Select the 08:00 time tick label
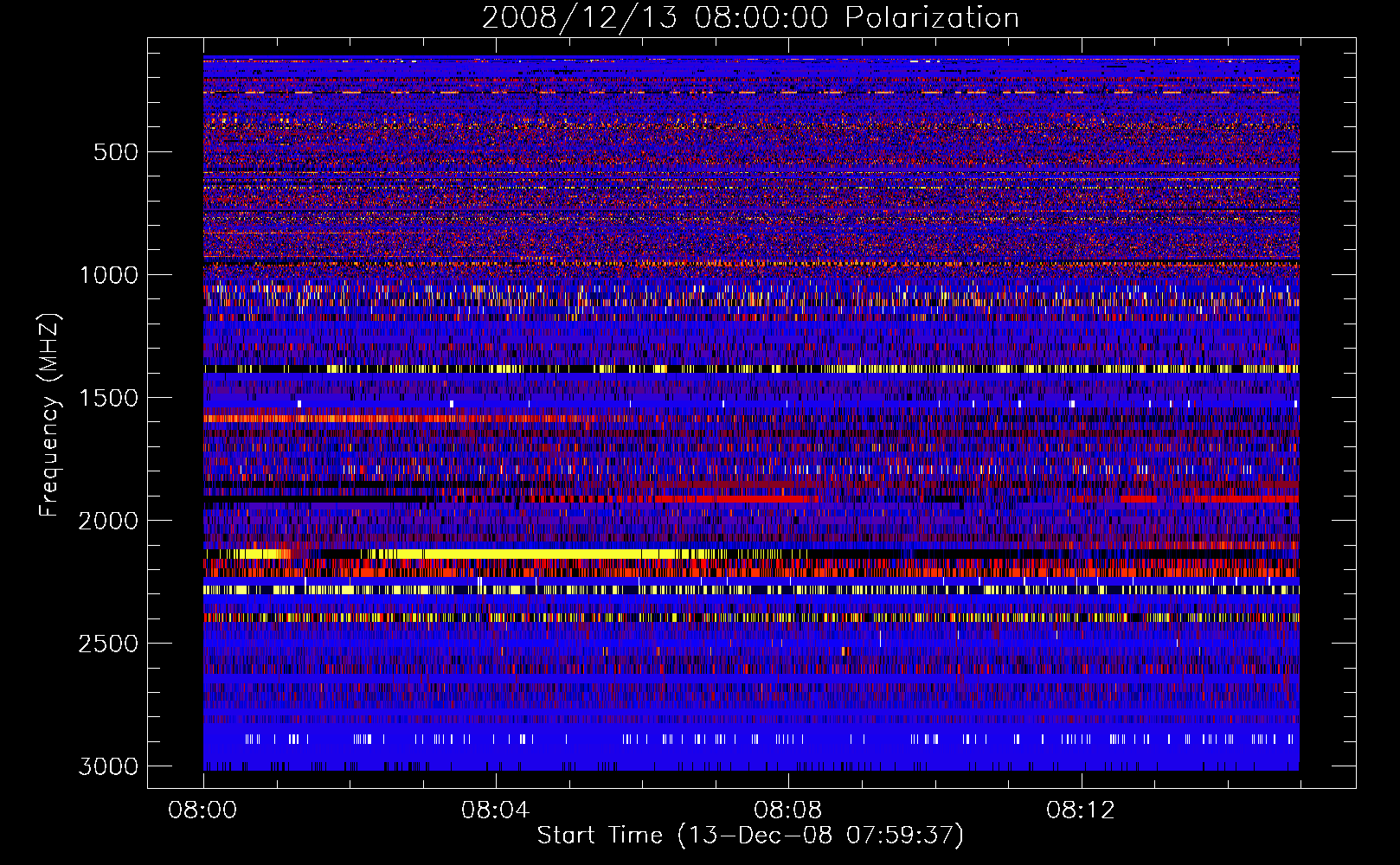The image size is (1400, 865). coord(202,811)
